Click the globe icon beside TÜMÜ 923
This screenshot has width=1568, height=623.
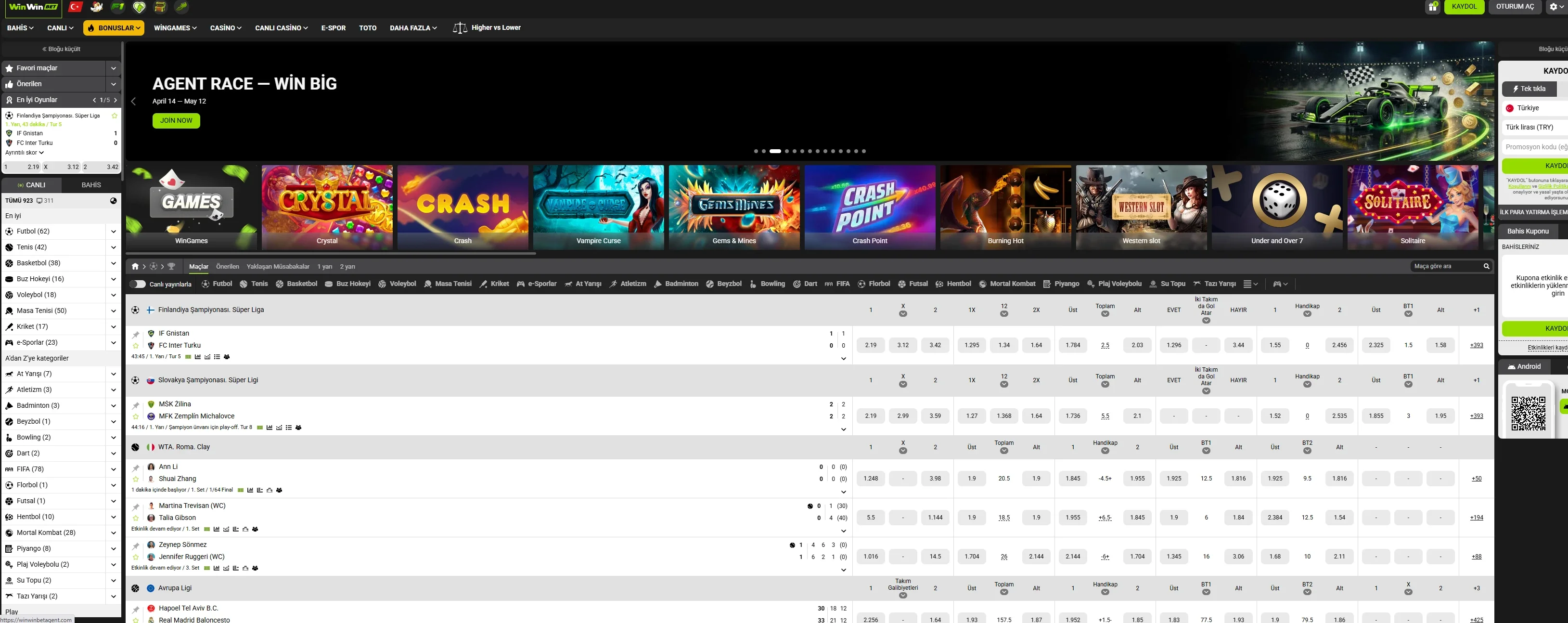point(113,201)
